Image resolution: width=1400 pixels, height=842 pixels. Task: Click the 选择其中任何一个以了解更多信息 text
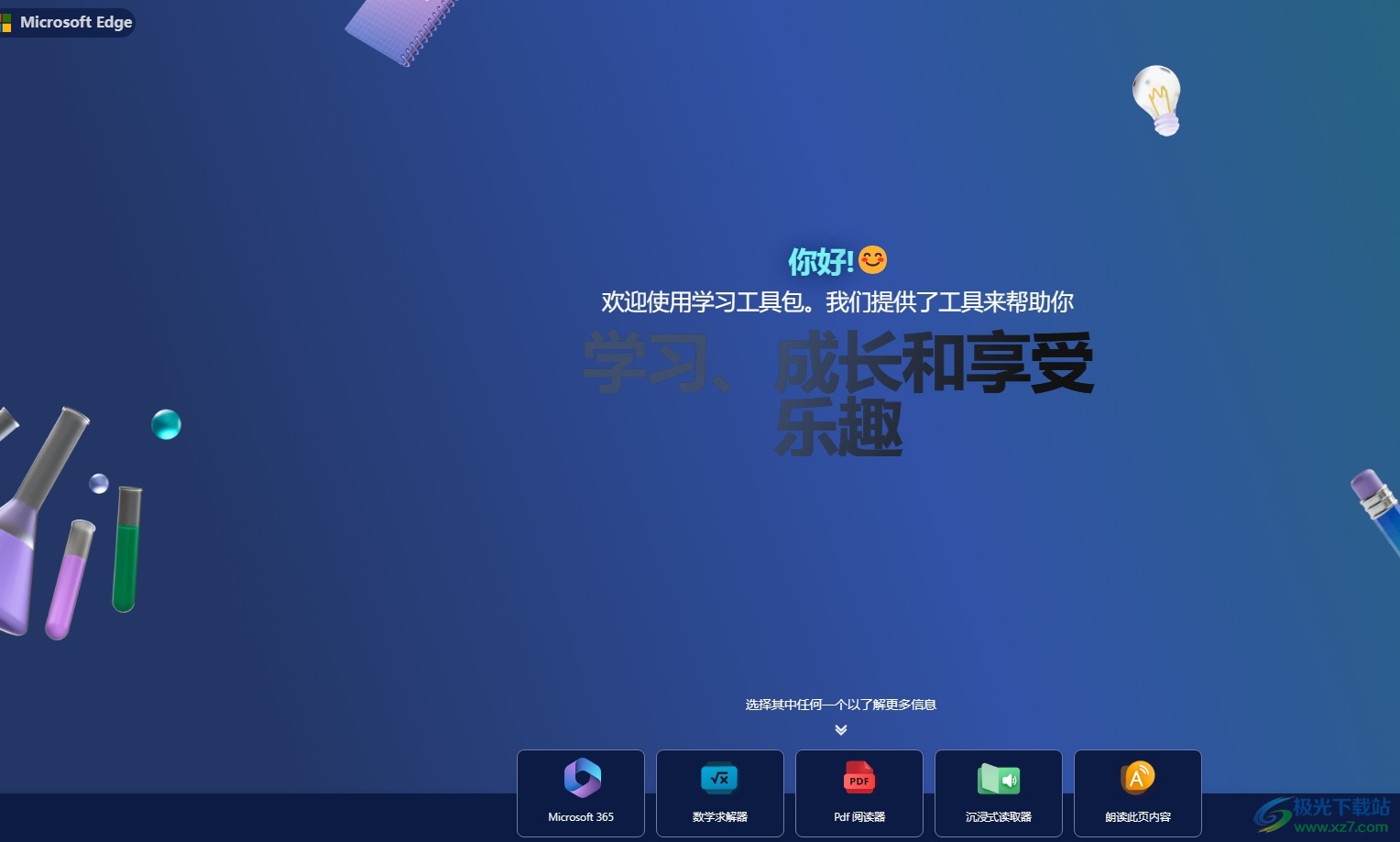[841, 705]
